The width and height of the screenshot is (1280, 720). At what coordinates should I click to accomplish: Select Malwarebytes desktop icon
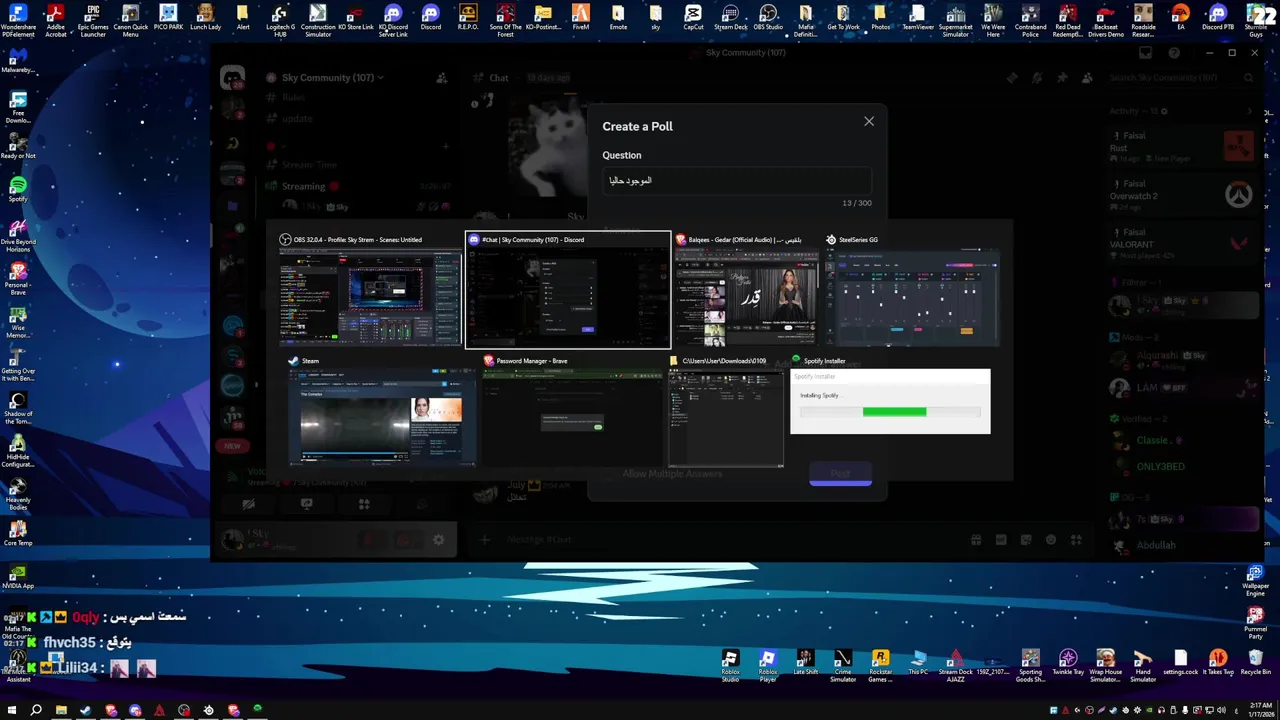pos(18,60)
